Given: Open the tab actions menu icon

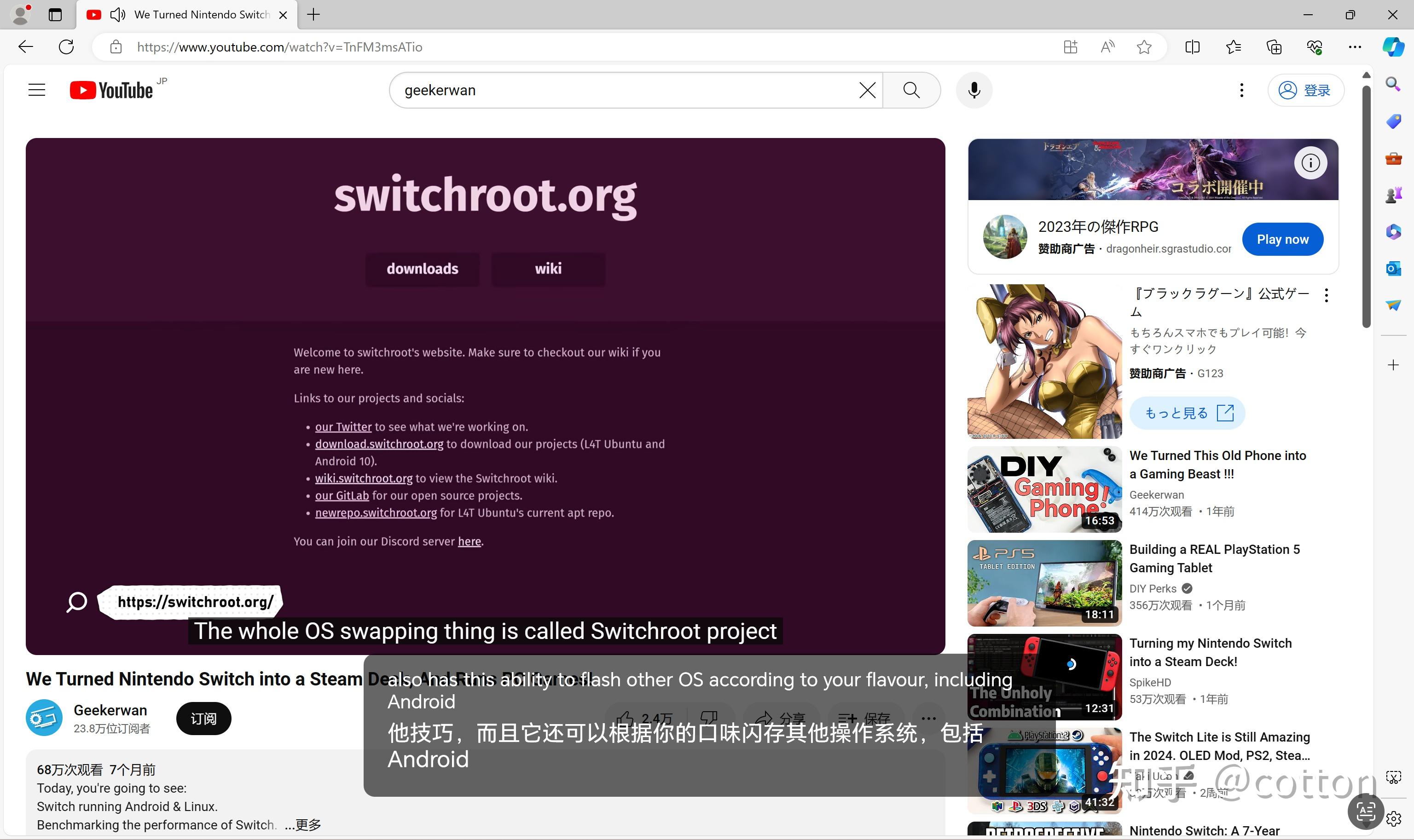Looking at the screenshot, I should pos(55,15).
